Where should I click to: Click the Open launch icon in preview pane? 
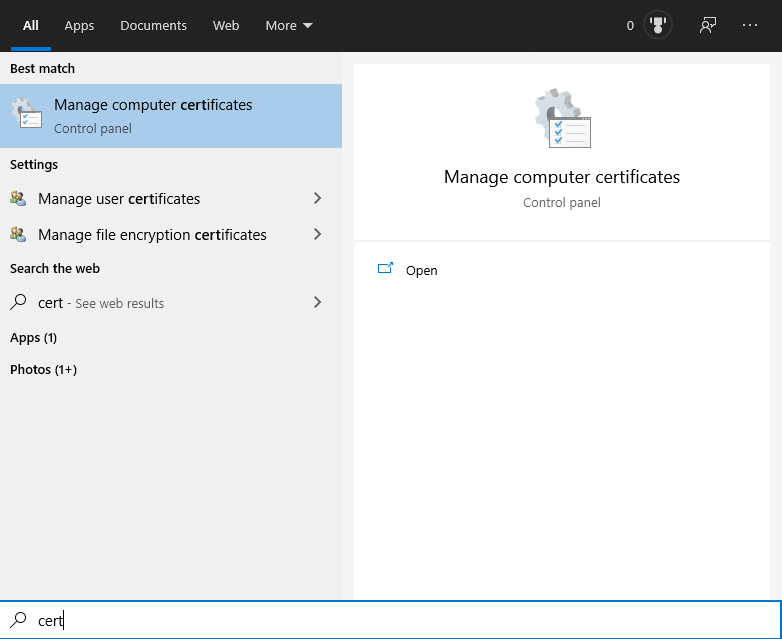pos(385,269)
